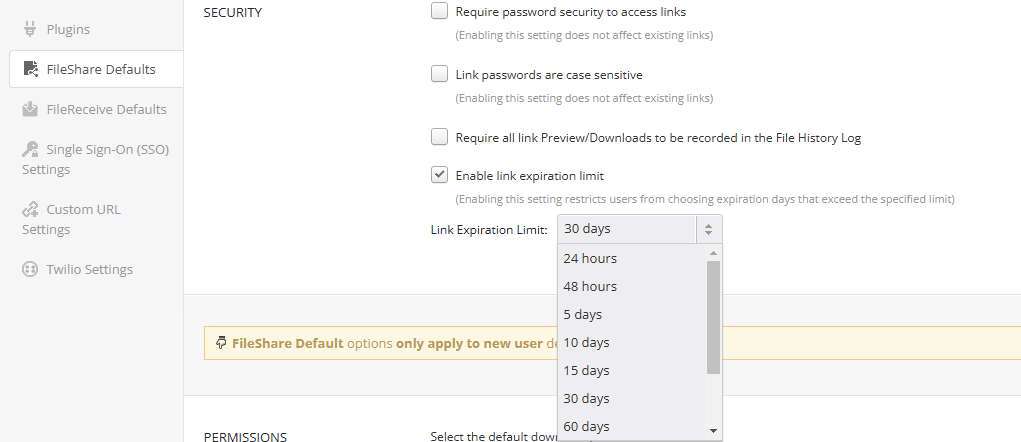
Task: Open the Plugins settings page
Action: tap(68, 29)
